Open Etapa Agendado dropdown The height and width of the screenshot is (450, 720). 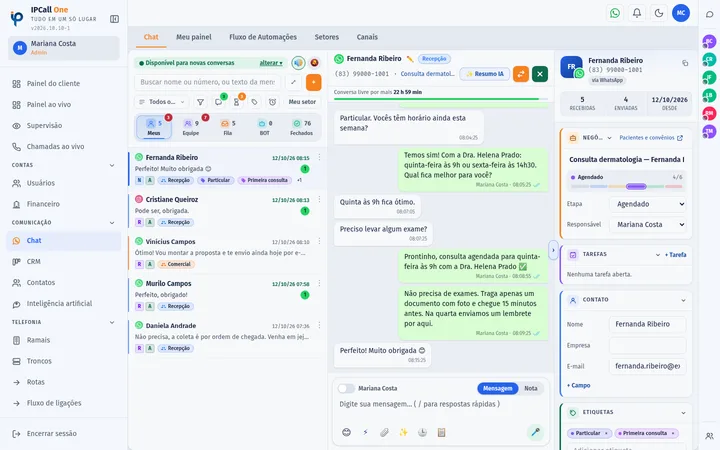(648, 204)
